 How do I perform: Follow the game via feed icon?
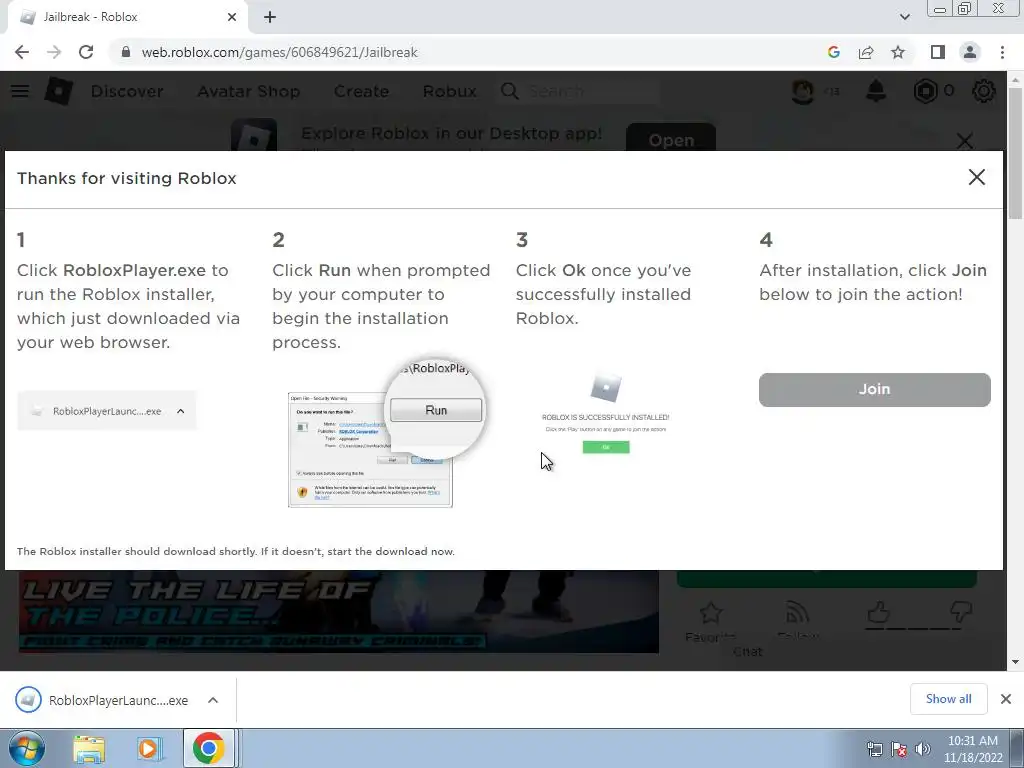[x=798, y=613]
